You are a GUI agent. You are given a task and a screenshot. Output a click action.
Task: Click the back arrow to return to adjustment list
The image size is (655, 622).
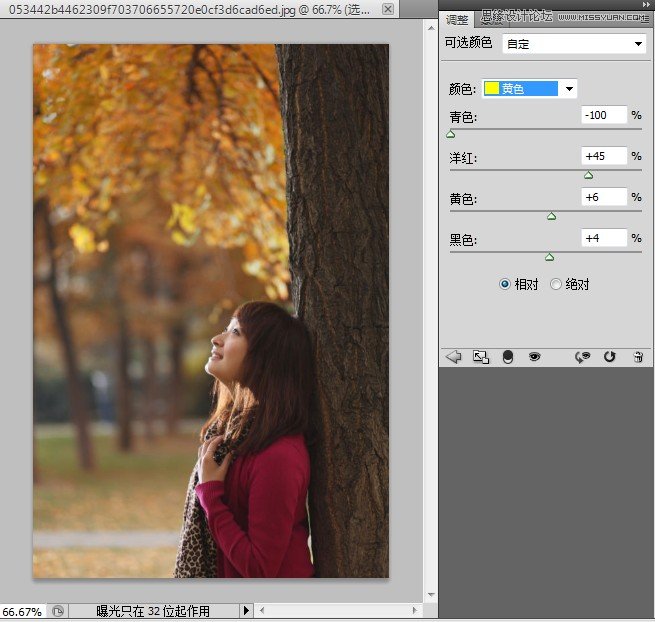[x=453, y=357]
